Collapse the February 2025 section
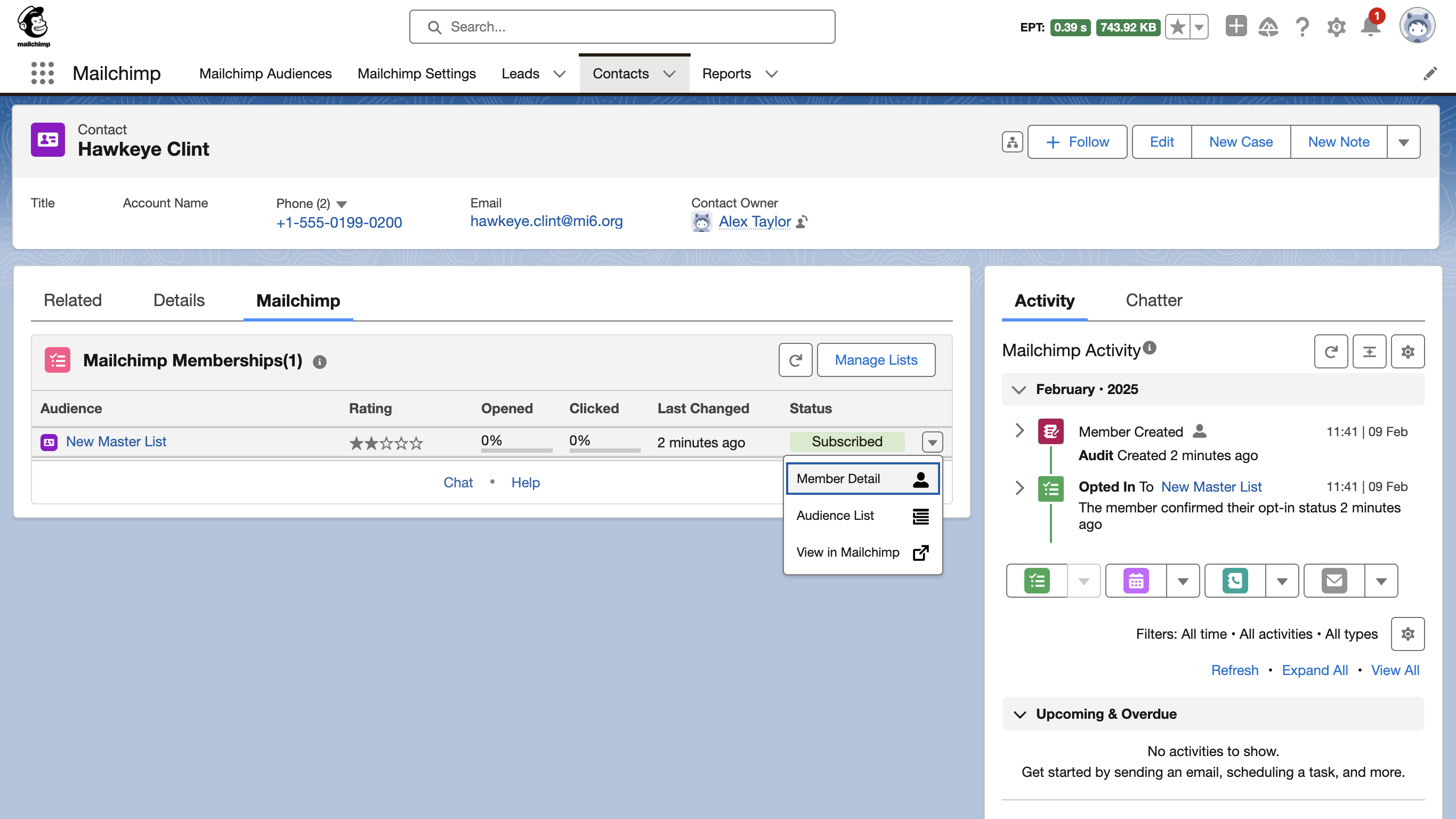Image resolution: width=1456 pixels, height=819 pixels. click(x=1018, y=390)
